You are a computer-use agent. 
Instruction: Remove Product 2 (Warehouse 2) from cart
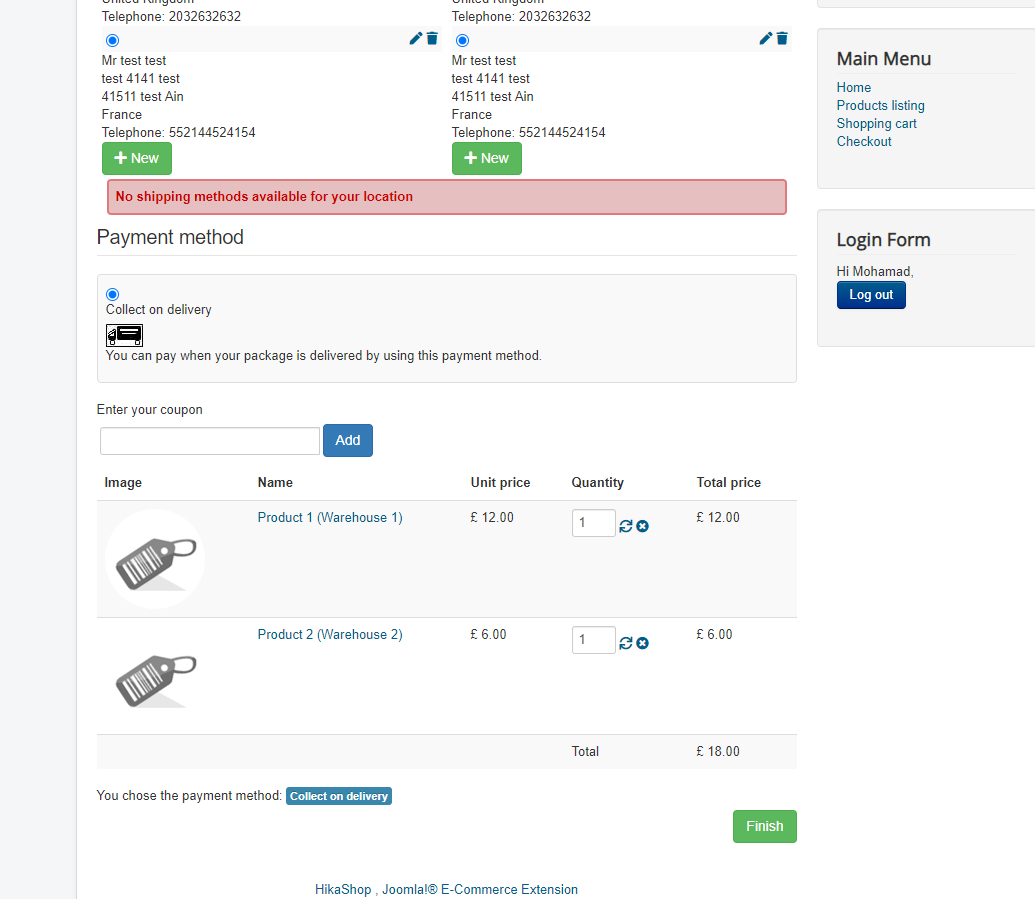642,643
